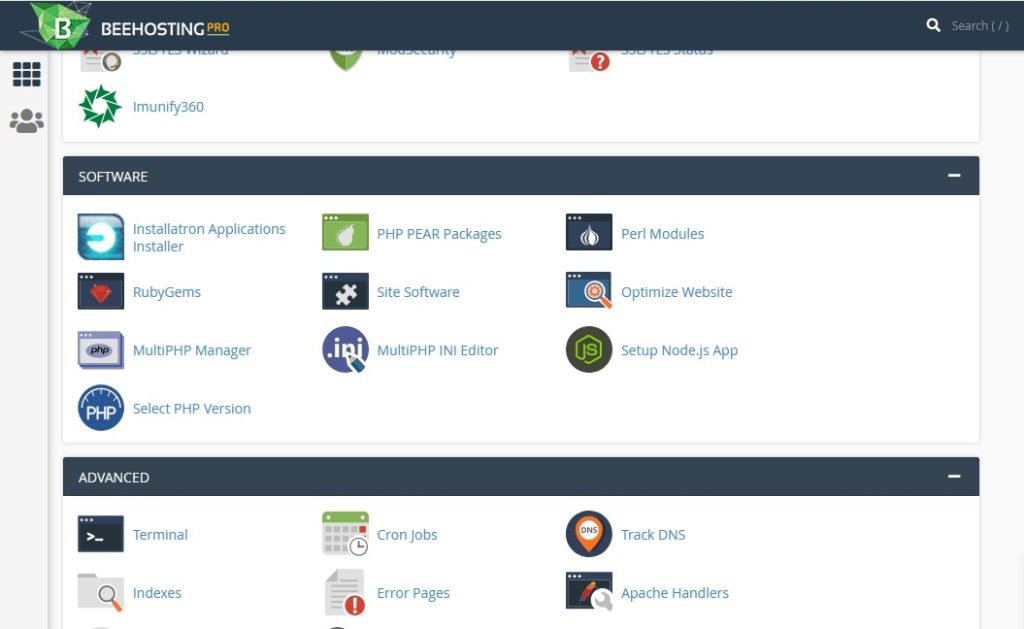Viewport: 1024px width, 629px height.
Task: Go to Setup Node.js App link
Action: click(679, 350)
